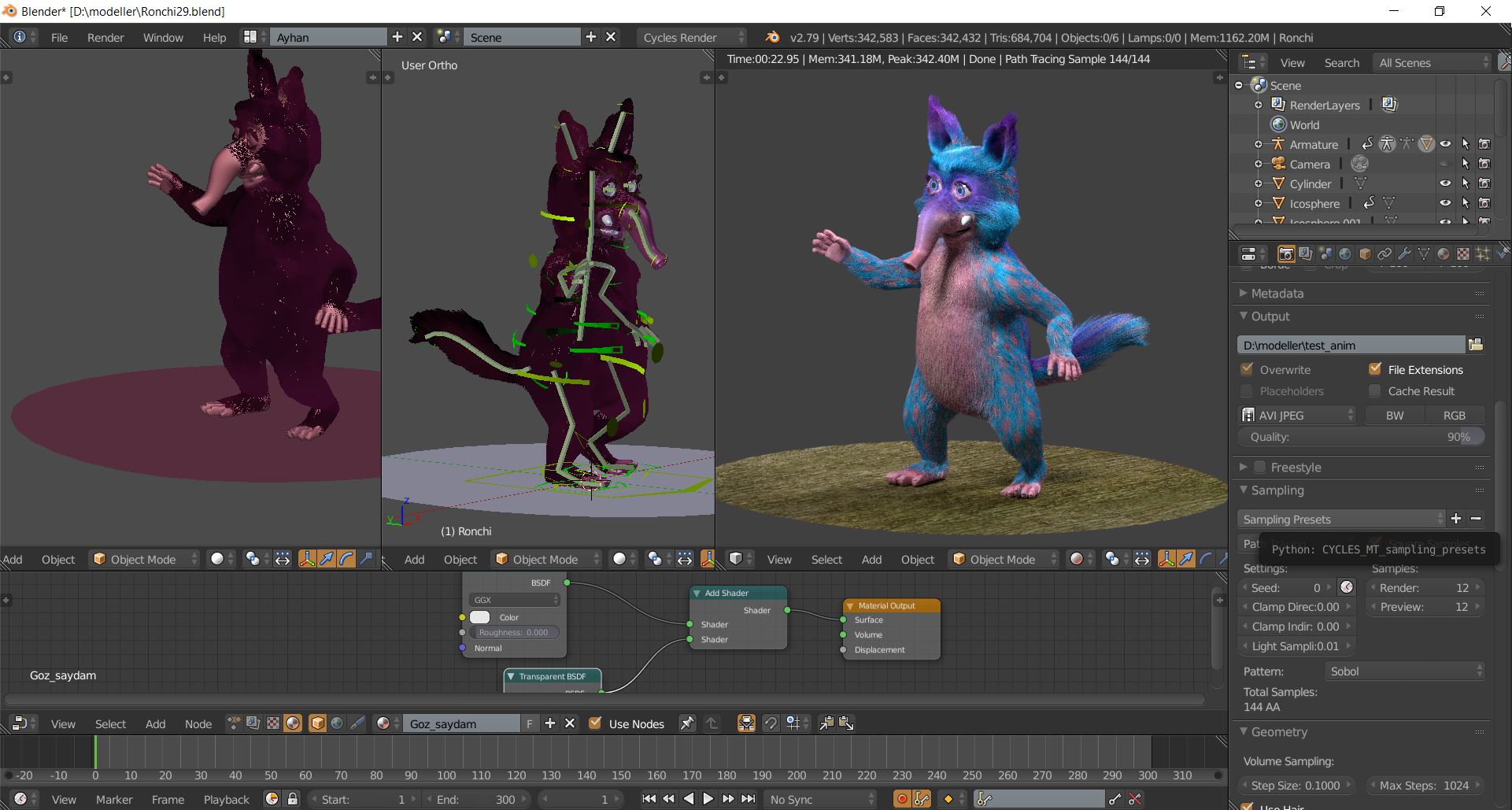The image size is (1512, 810).
Task: Open the Texture properties tab (checker icon)
Action: [1463, 253]
